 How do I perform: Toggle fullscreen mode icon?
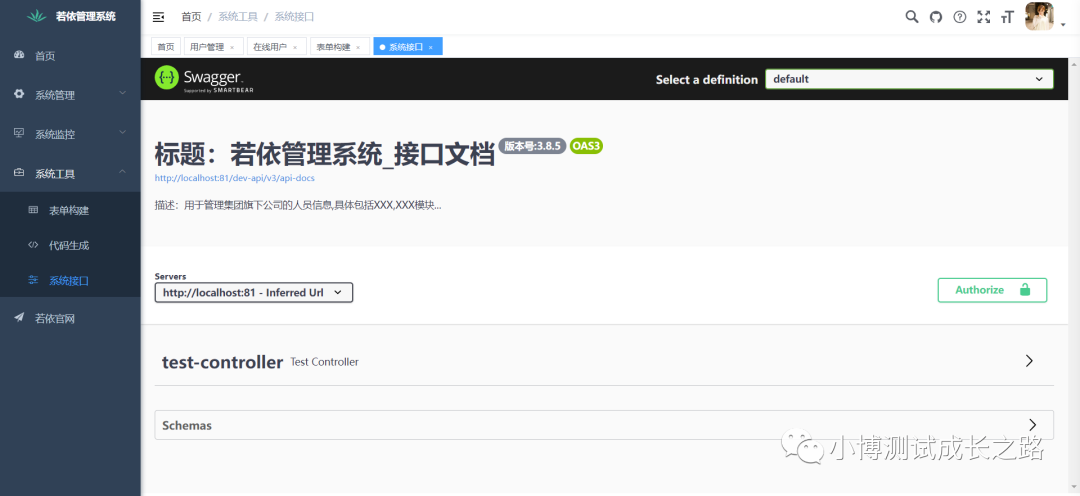(x=984, y=17)
